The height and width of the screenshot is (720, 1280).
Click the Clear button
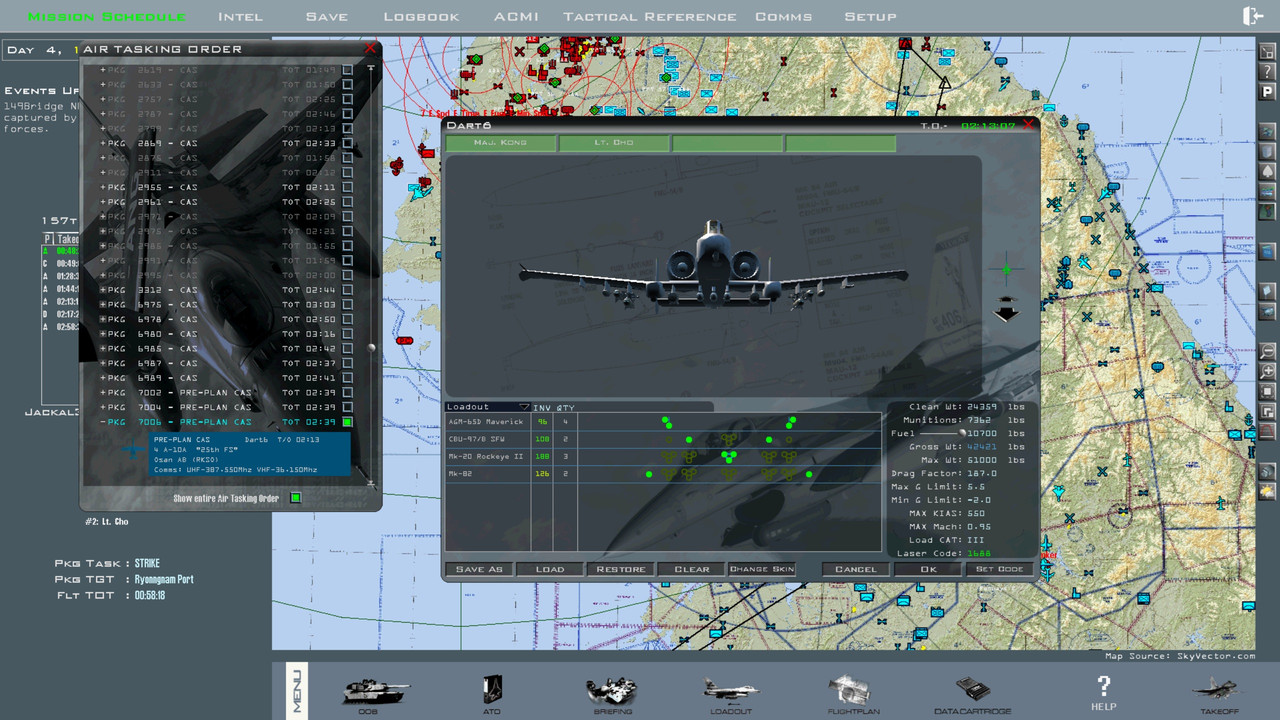click(692, 569)
